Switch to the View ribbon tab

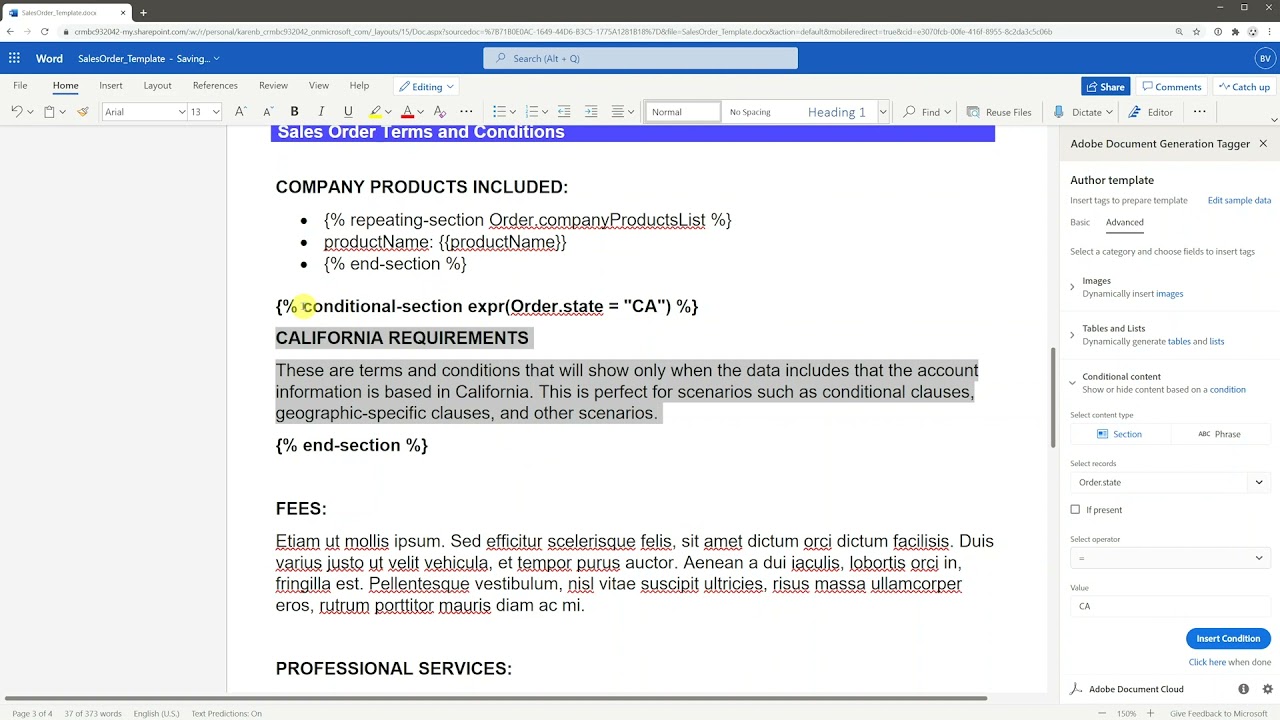pos(319,86)
